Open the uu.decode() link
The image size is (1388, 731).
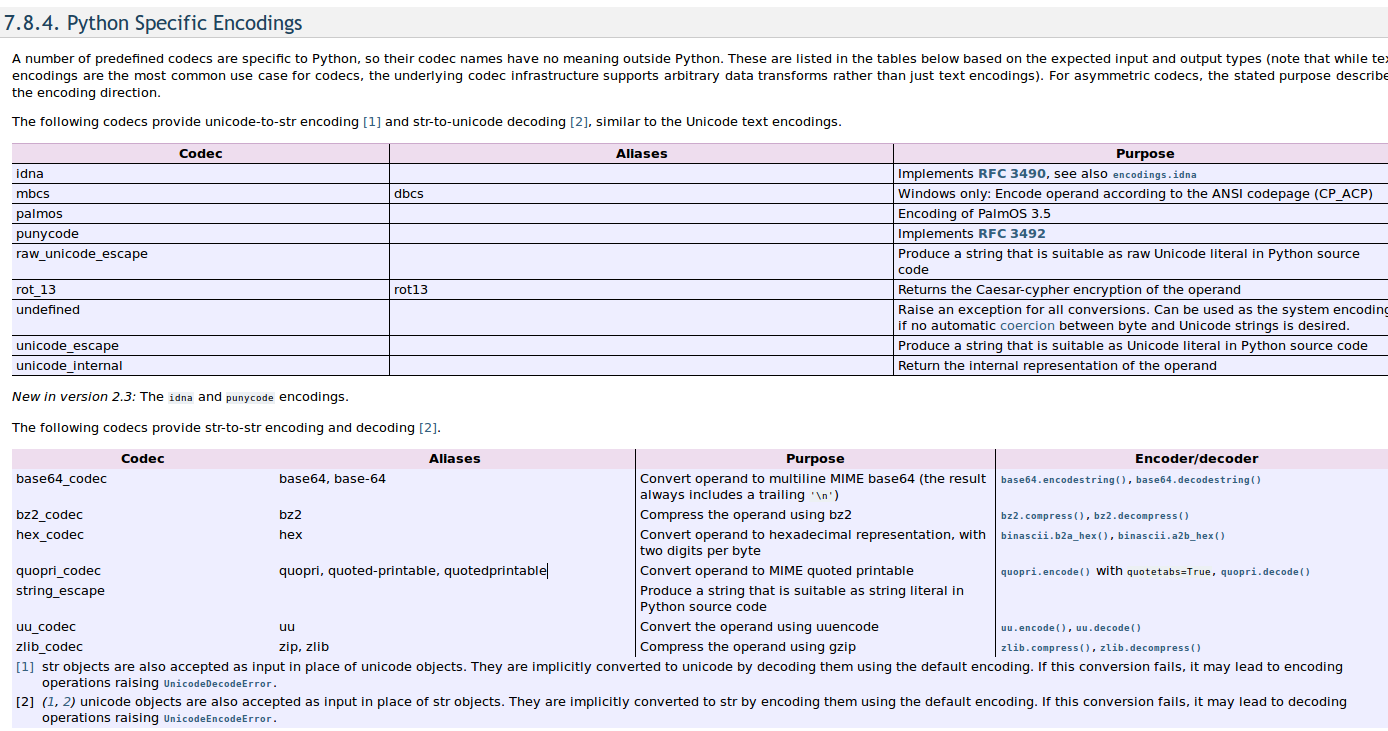click(x=1108, y=628)
